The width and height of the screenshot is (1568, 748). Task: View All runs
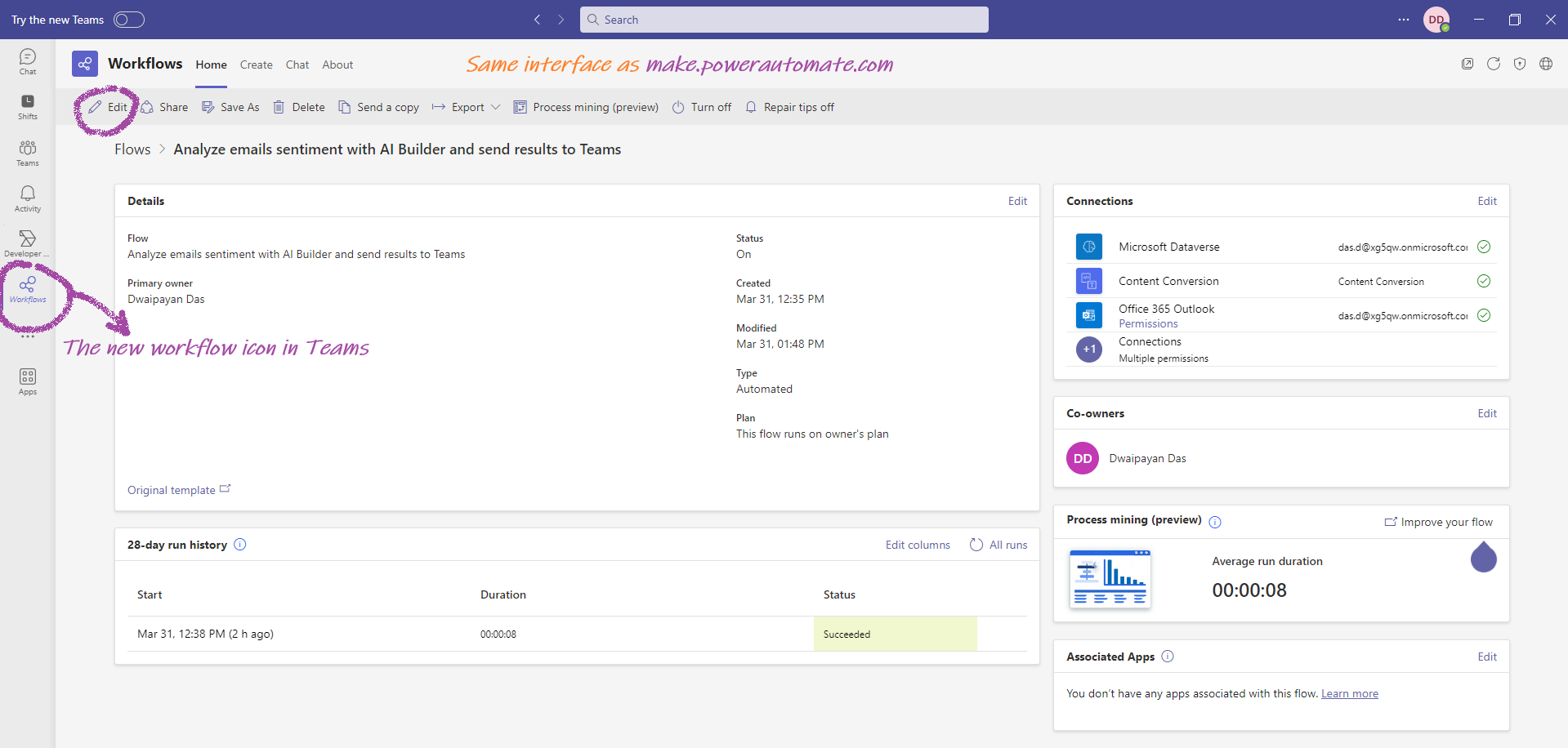(x=998, y=545)
